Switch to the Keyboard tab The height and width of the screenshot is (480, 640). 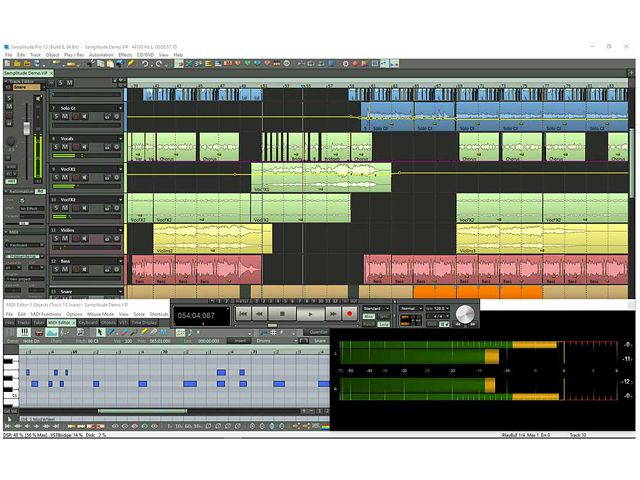click(88, 323)
